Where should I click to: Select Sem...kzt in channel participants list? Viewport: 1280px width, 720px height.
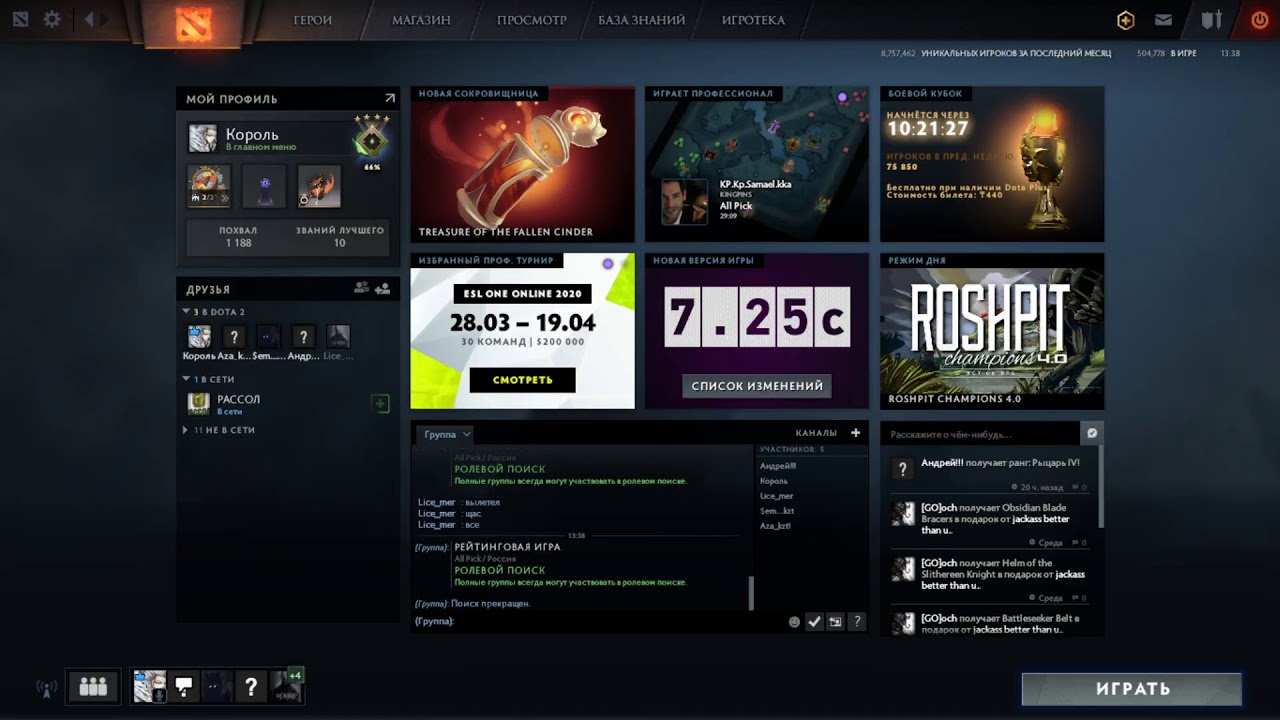point(777,511)
